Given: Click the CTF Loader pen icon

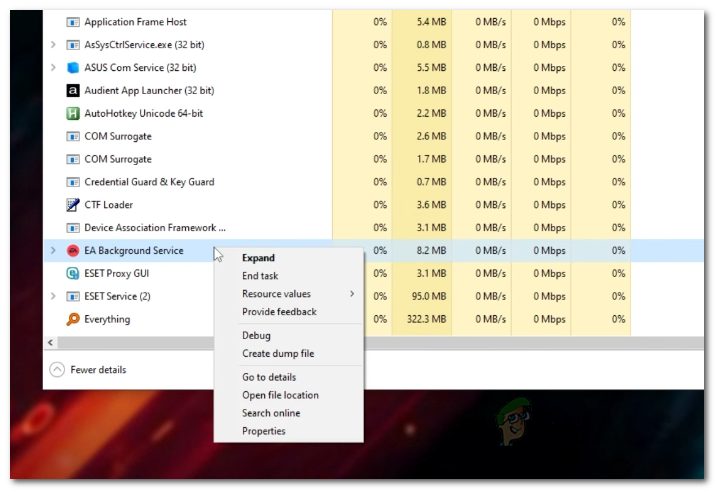Looking at the screenshot, I should 73,205.
